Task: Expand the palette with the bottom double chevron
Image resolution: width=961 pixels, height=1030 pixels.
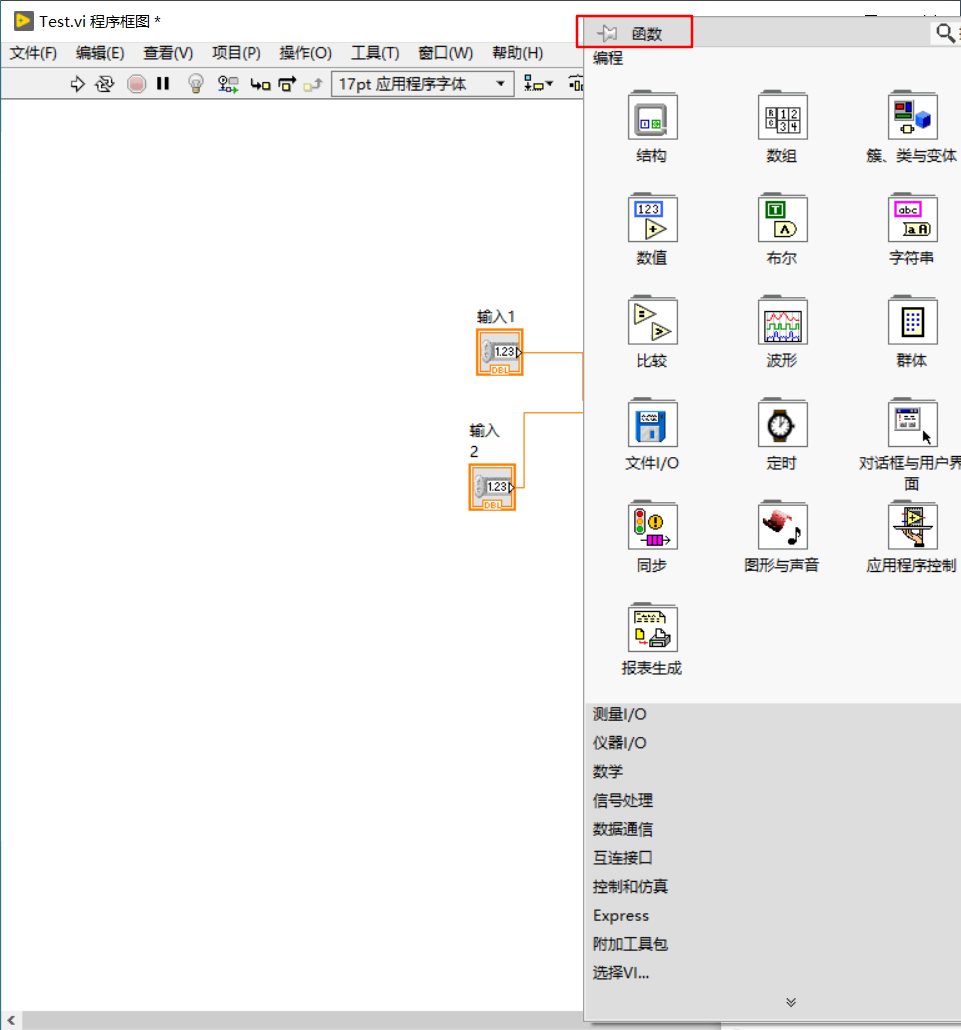Action: coord(789,1001)
